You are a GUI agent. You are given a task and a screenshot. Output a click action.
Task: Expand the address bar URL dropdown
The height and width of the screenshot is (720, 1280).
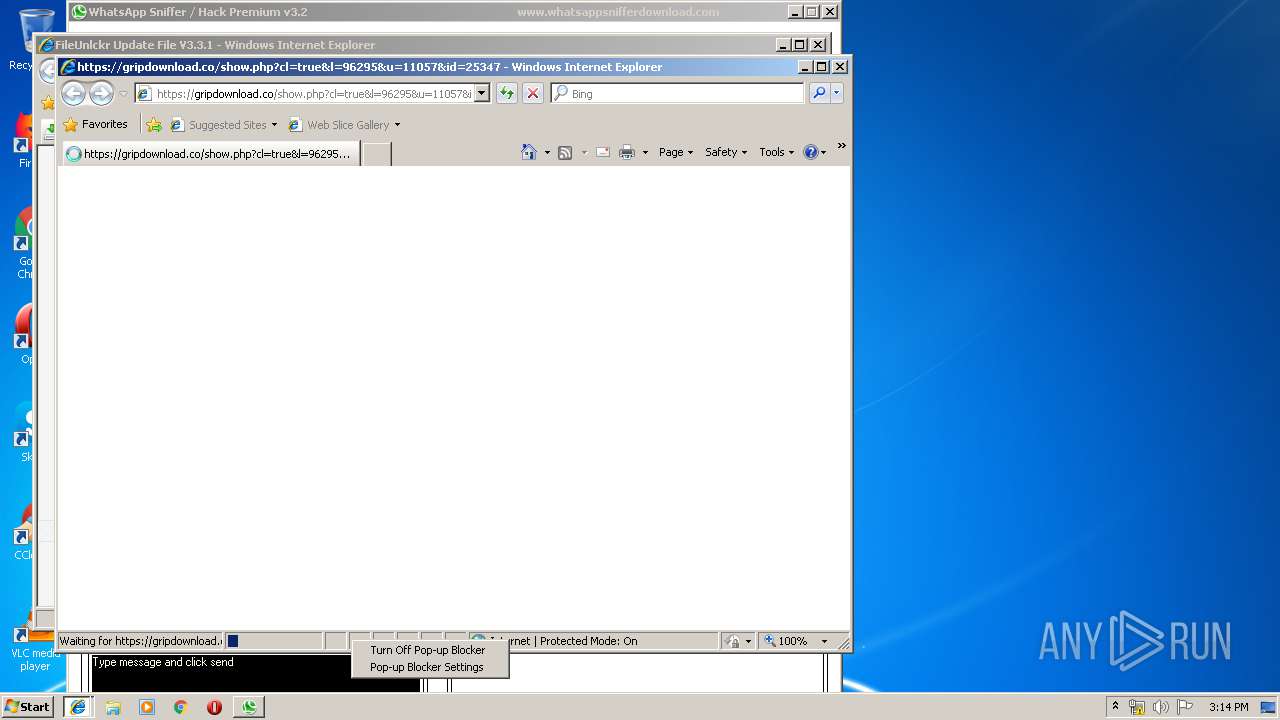(x=481, y=93)
